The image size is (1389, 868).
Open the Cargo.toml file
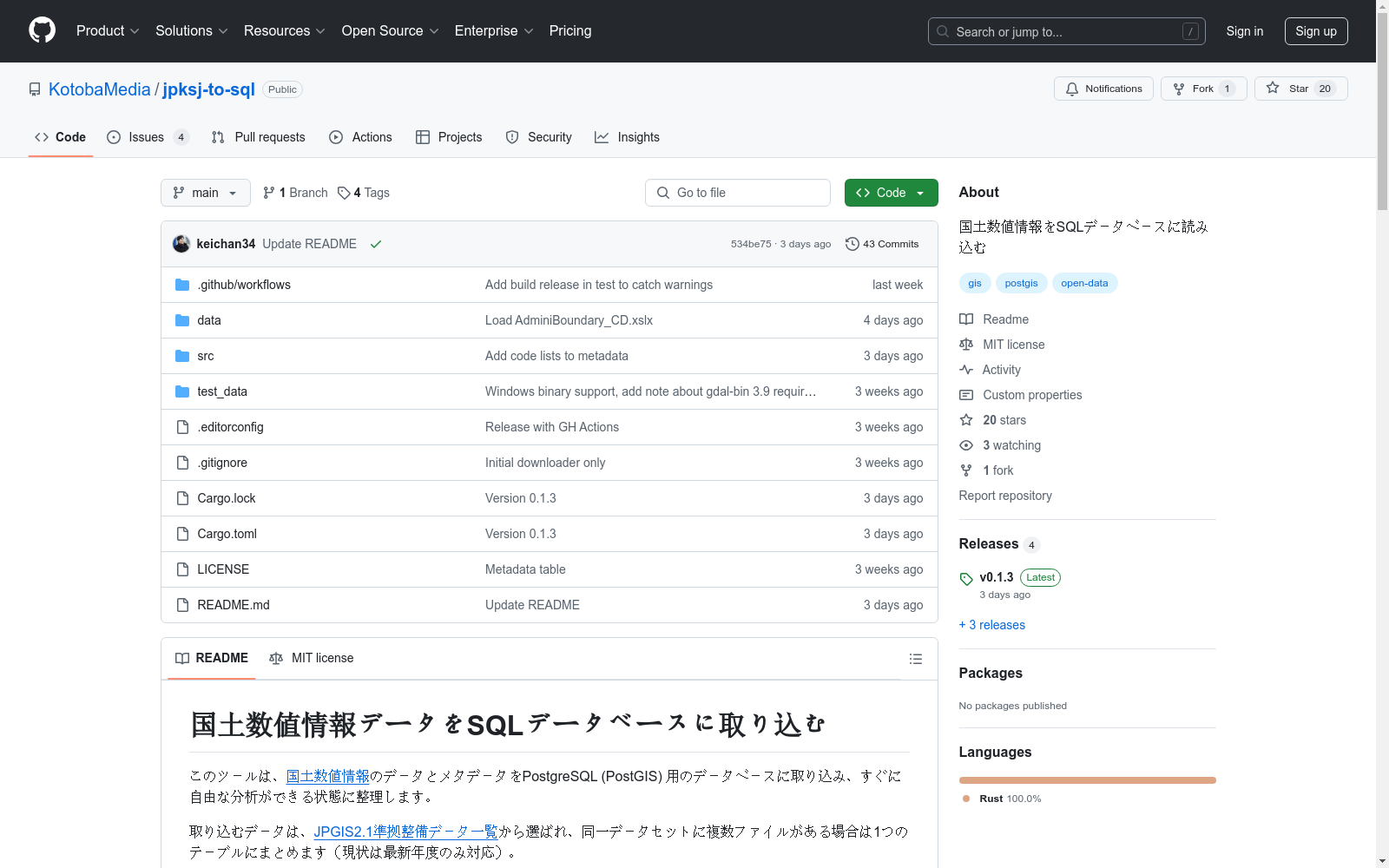[x=227, y=534]
